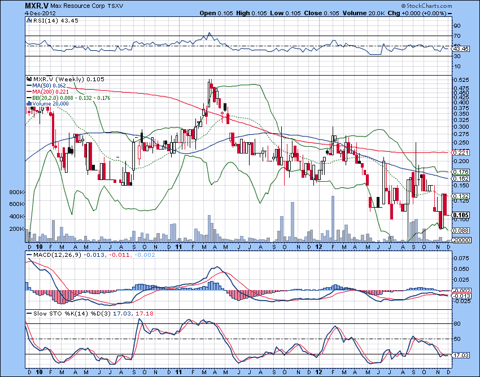Click the boxed 20000 volume tag

tap(462, 240)
